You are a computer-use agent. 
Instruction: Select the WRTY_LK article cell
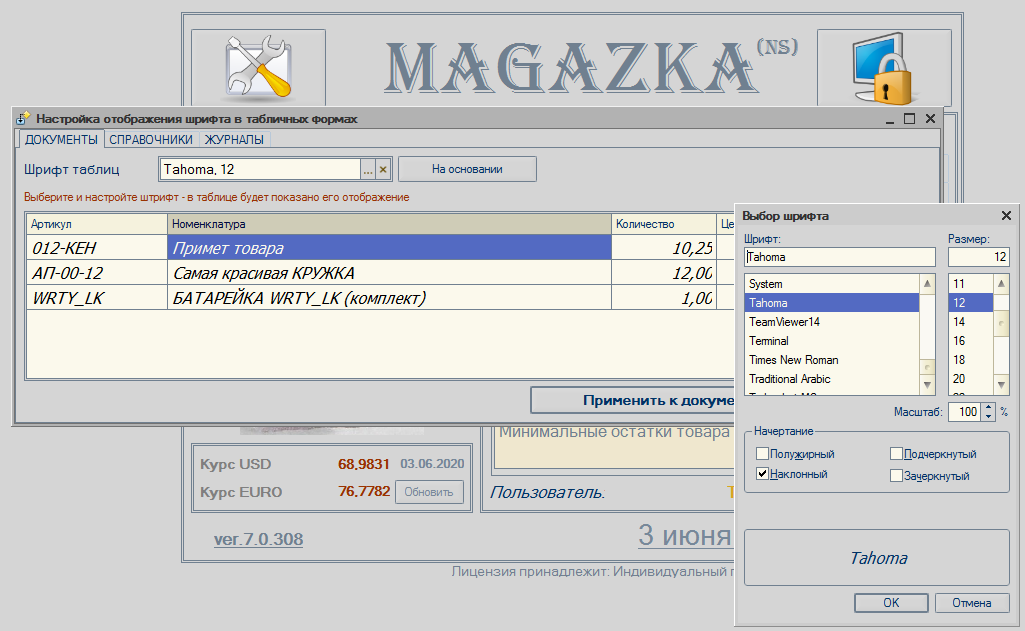tap(97, 298)
